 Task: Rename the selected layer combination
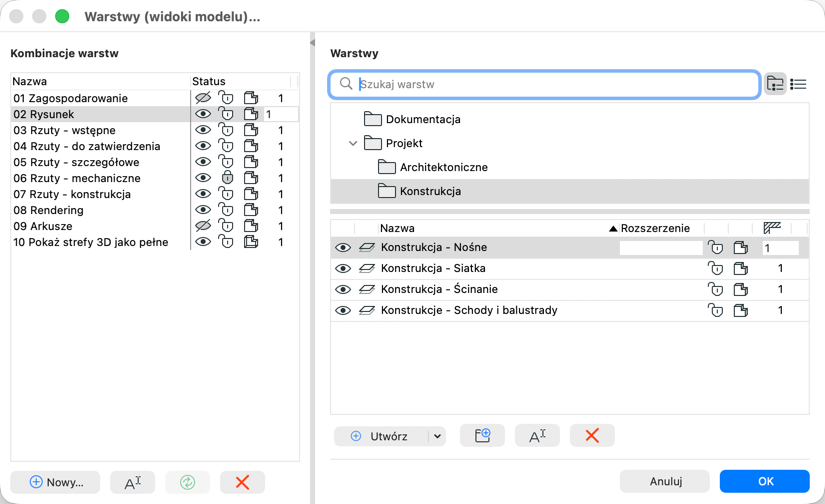pos(133,482)
